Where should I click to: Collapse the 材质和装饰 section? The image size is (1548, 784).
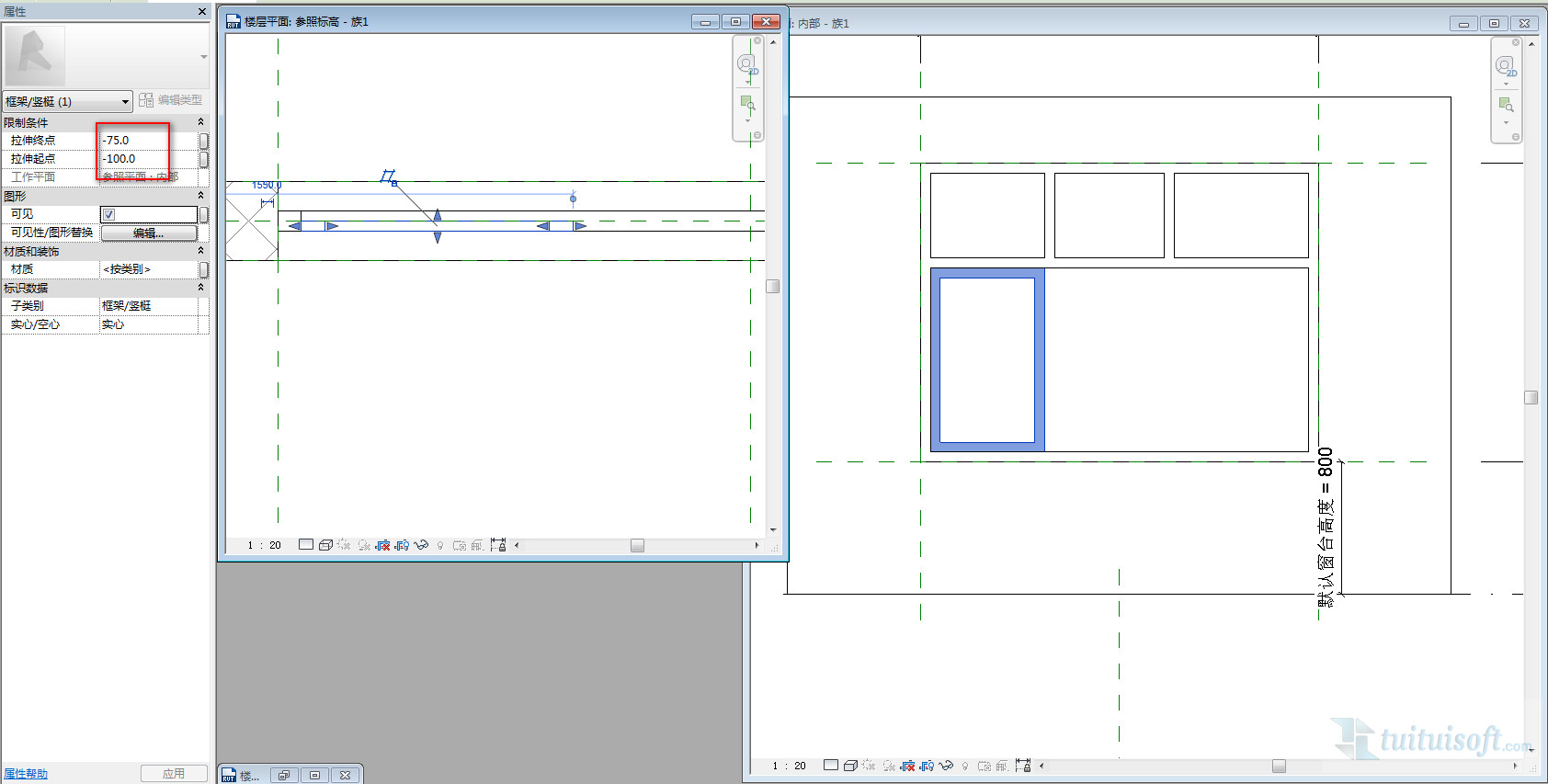point(200,251)
